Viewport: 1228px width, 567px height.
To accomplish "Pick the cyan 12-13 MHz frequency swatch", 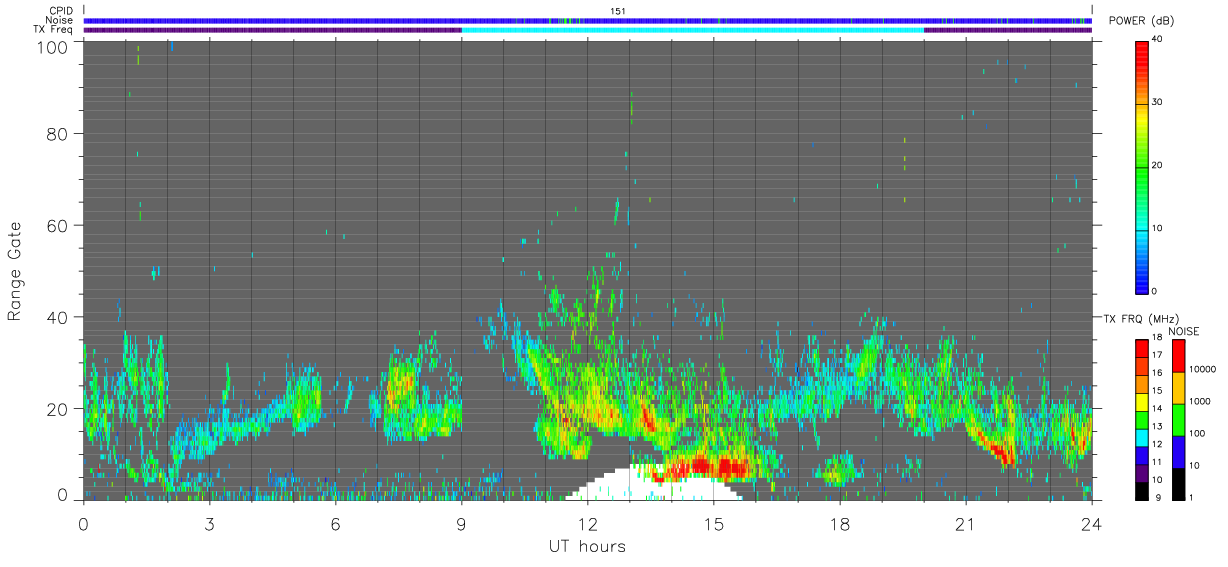I will point(1141,436).
